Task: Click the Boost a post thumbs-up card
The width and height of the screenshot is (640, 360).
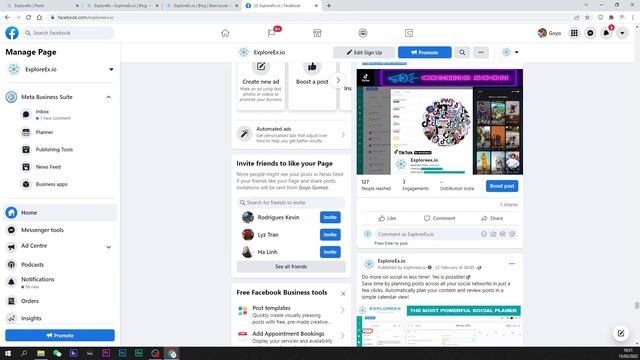Action: 312,86
